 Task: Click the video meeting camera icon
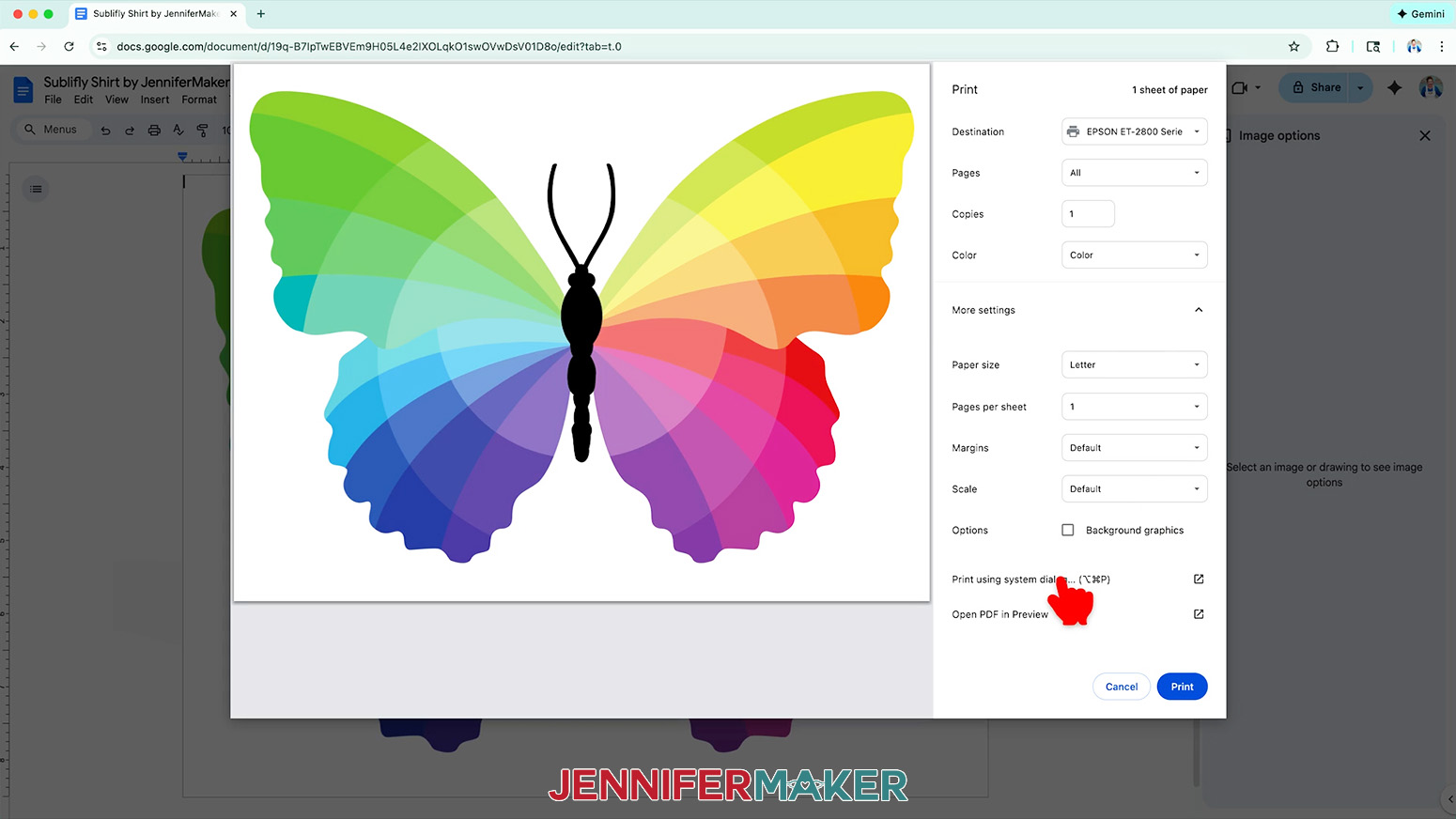1240,87
